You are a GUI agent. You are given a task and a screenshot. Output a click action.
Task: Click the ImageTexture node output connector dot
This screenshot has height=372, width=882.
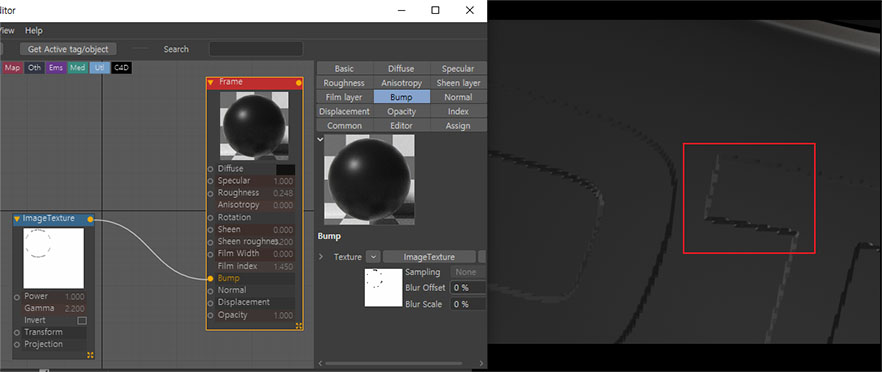coord(90,219)
